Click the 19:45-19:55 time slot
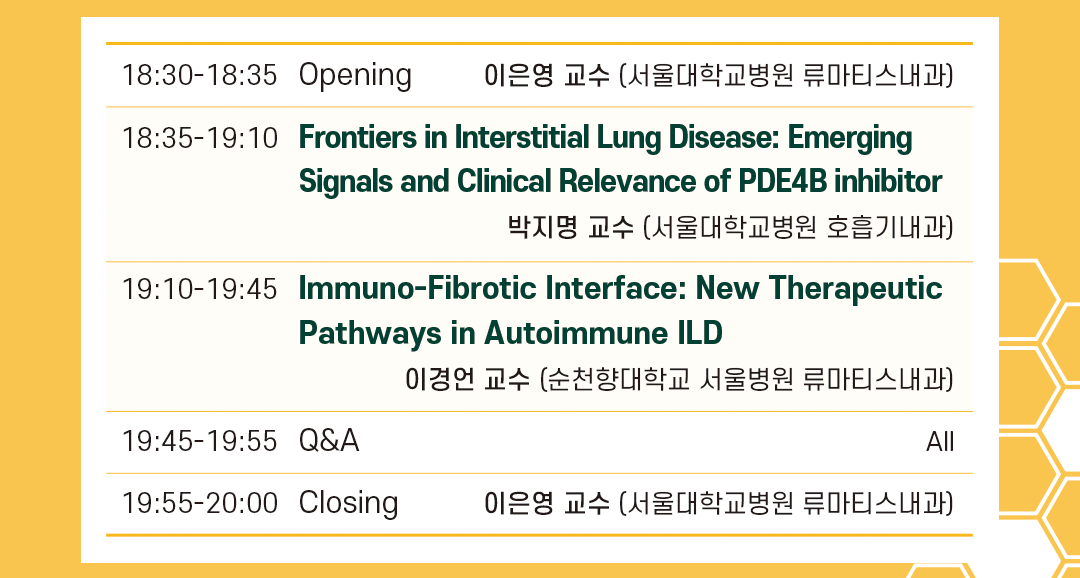The image size is (1080, 578). pyautogui.click(x=199, y=441)
